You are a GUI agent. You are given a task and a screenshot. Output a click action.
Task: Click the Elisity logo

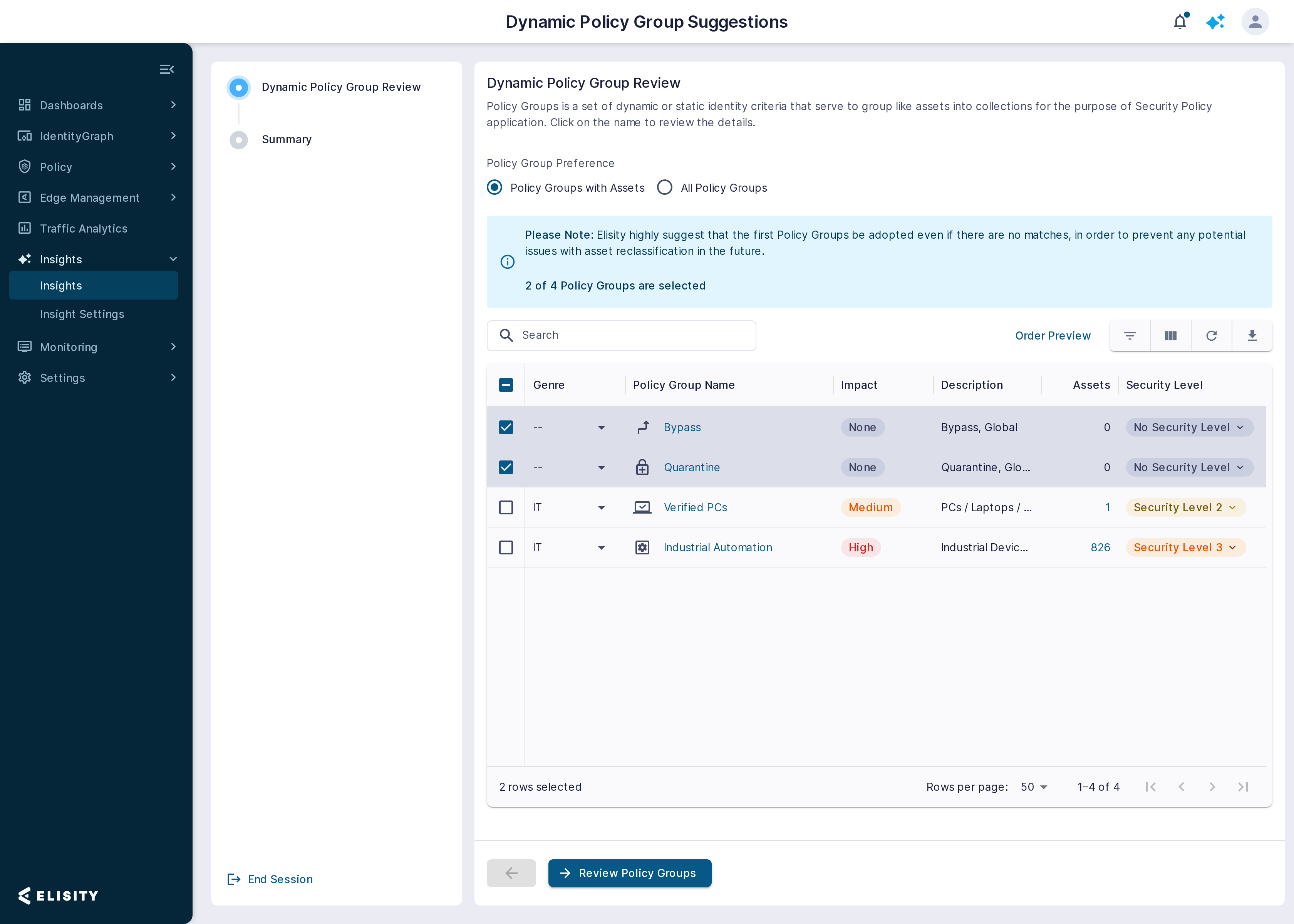[x=58, y=896]
